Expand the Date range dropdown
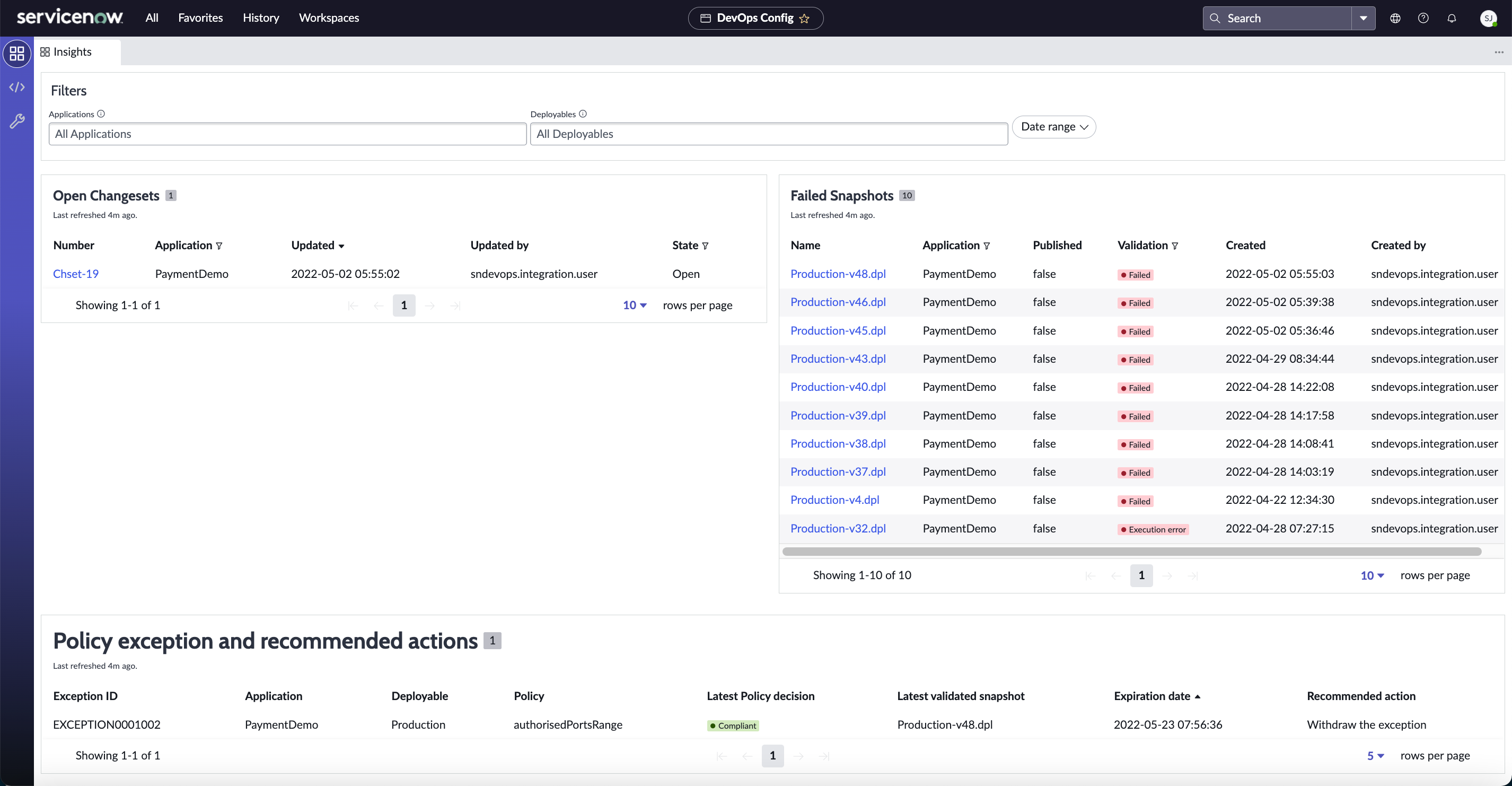Screen dimensions: 1512x786 [x=1054, y=127]
